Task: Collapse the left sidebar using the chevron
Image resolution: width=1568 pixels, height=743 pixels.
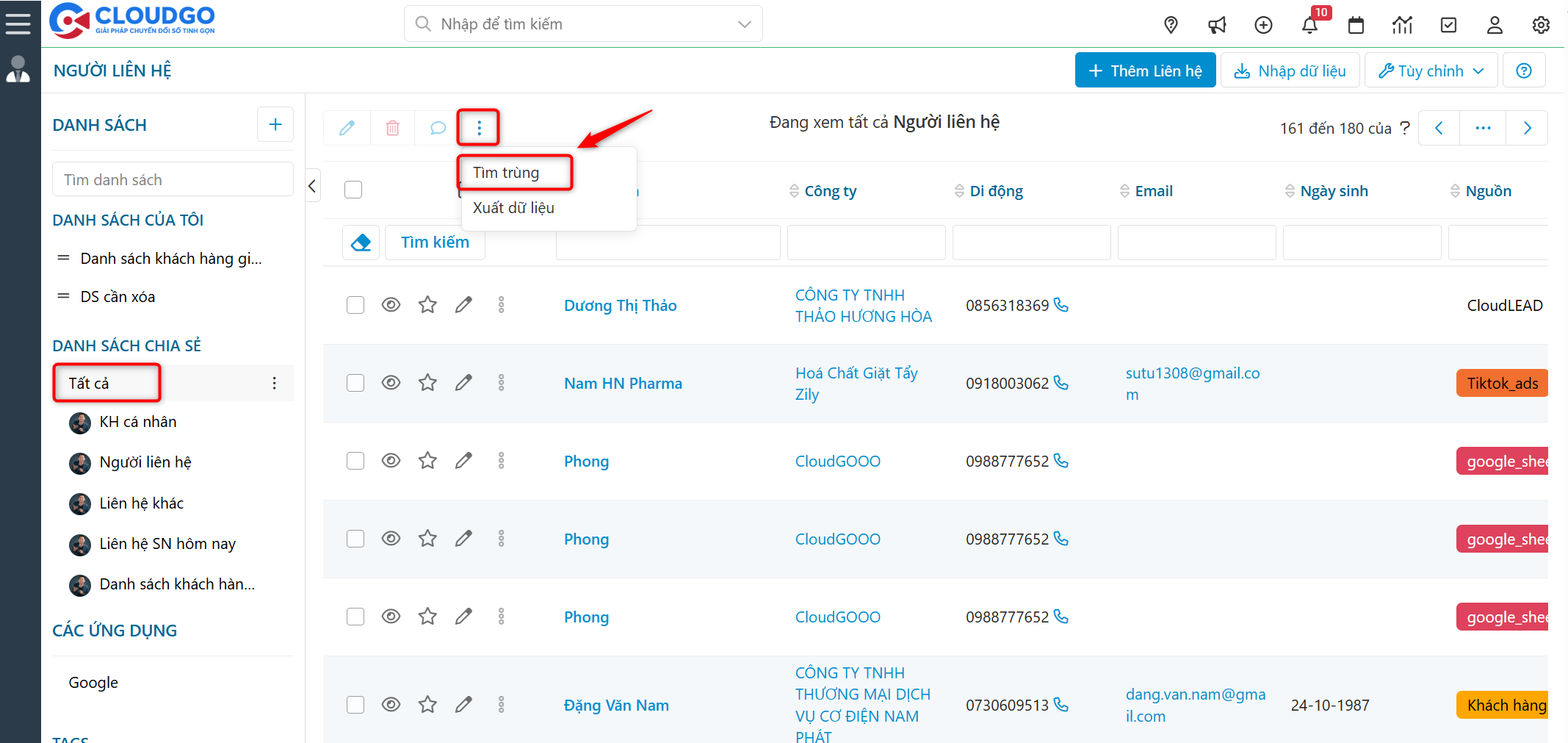Action: point(312,185)
